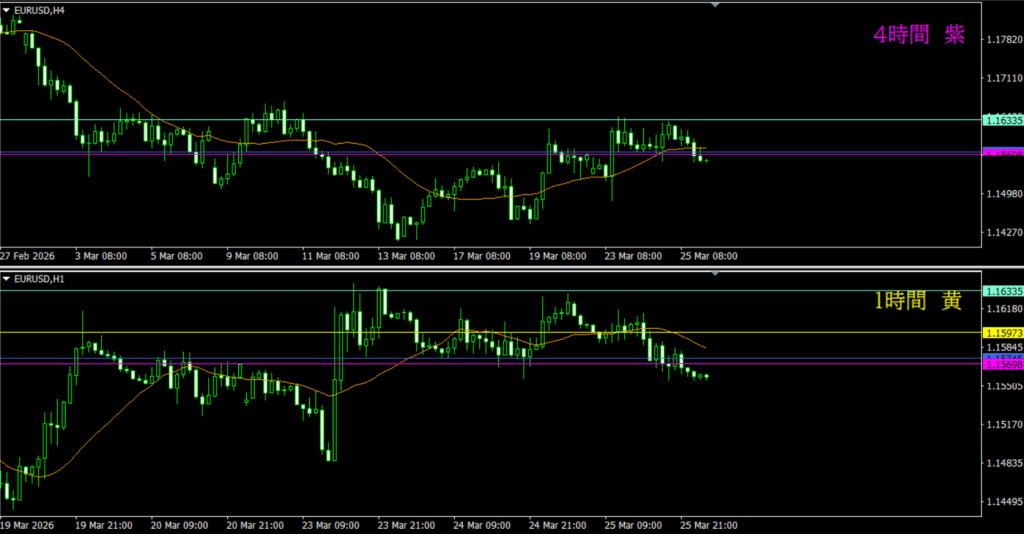Click the EURUSD,H1 chart title text
The image size is (1024, 534).
pyautogui.click(x=40, y=278)
